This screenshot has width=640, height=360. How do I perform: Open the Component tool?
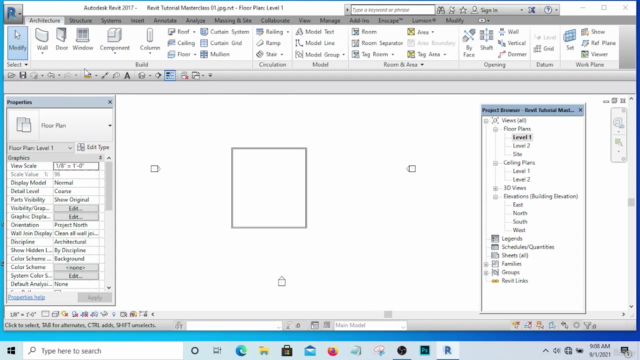114,41
